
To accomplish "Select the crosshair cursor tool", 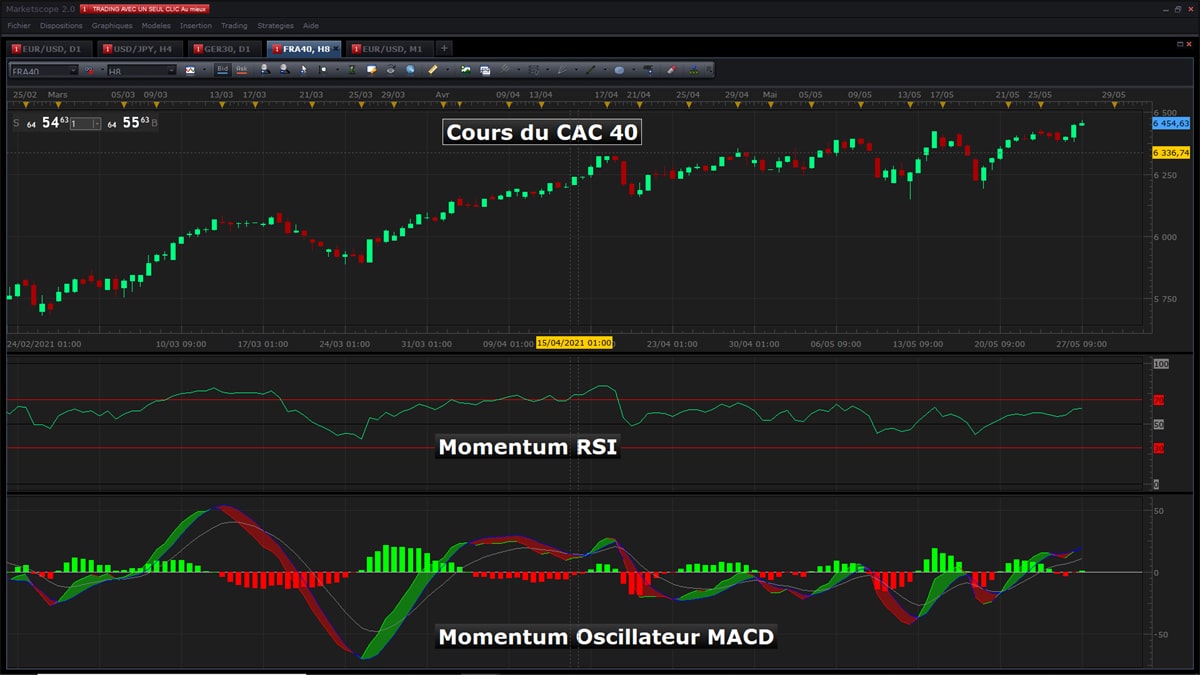I will tap(323, 70).
